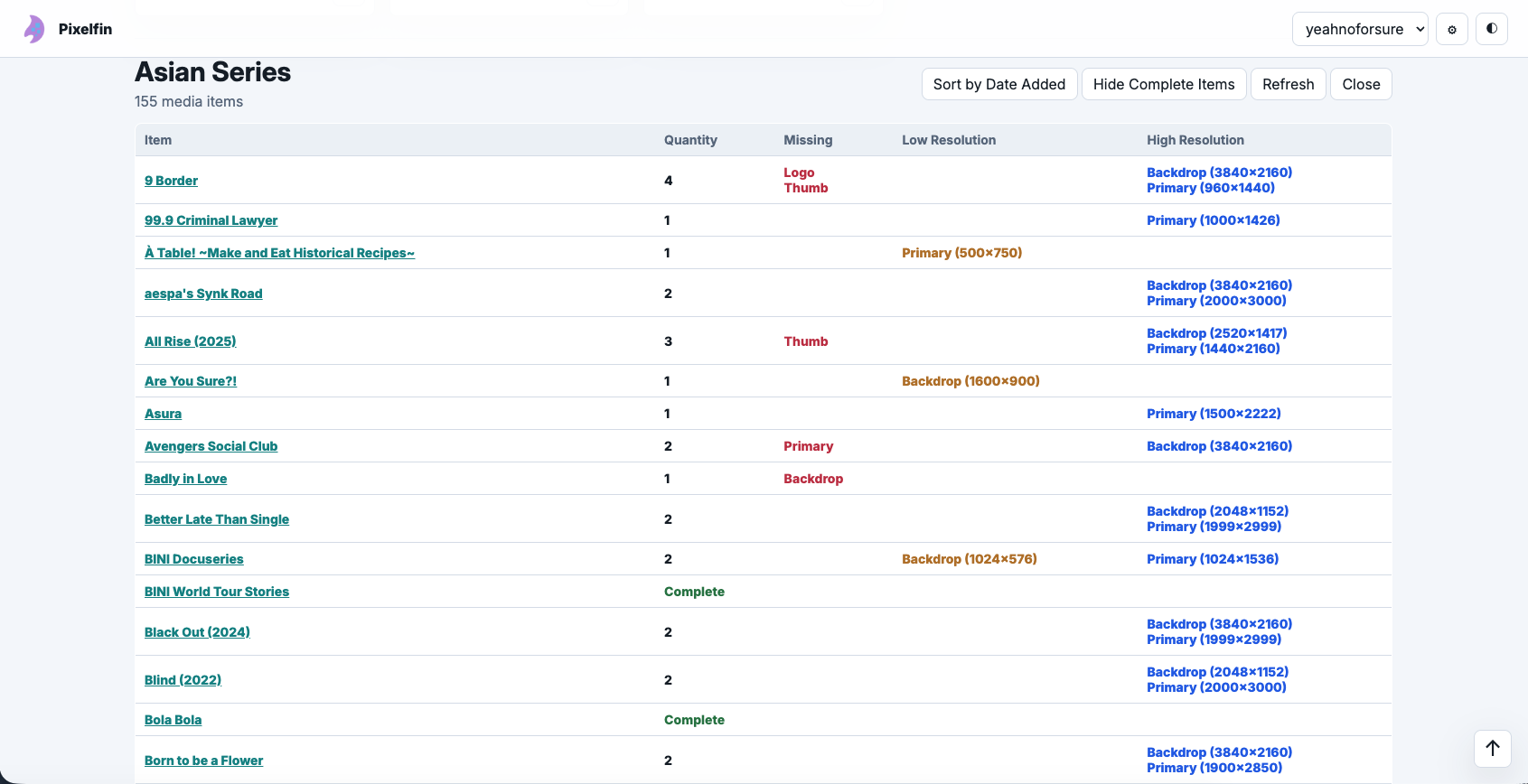Screen dimensions: 1528x784
Task: Click Primary (1900×2850) for Born to be a Flower
Action: point(1214,768)
